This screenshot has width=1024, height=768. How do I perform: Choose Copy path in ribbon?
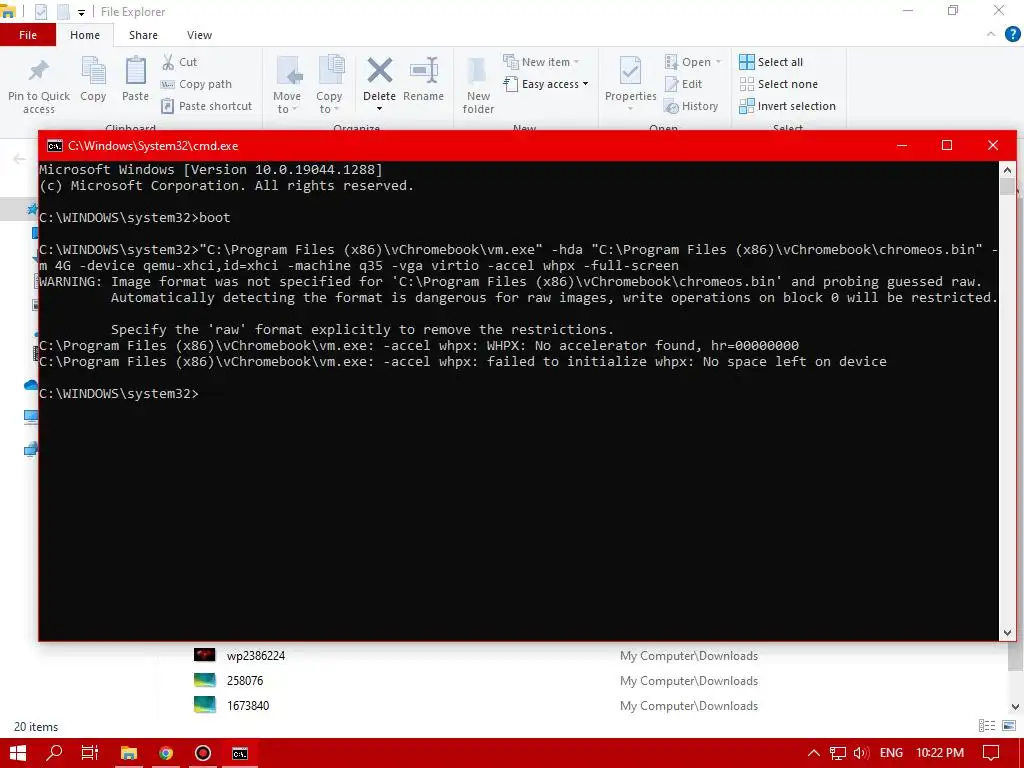(x=196, y=84)
